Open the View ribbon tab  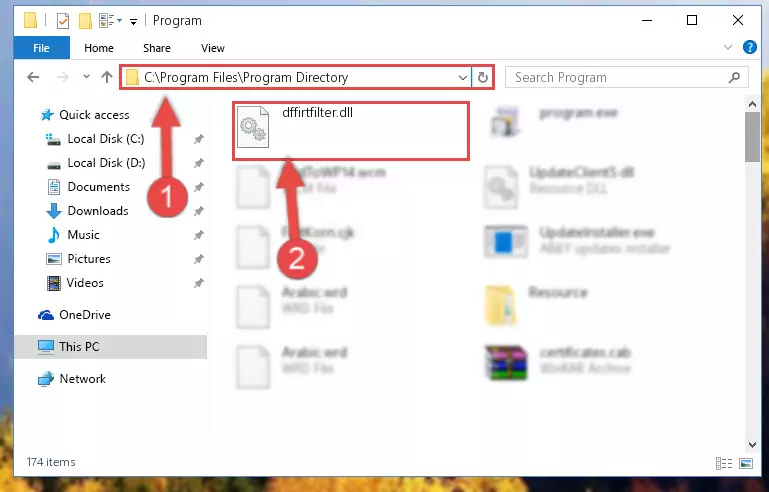click(213, 48)
